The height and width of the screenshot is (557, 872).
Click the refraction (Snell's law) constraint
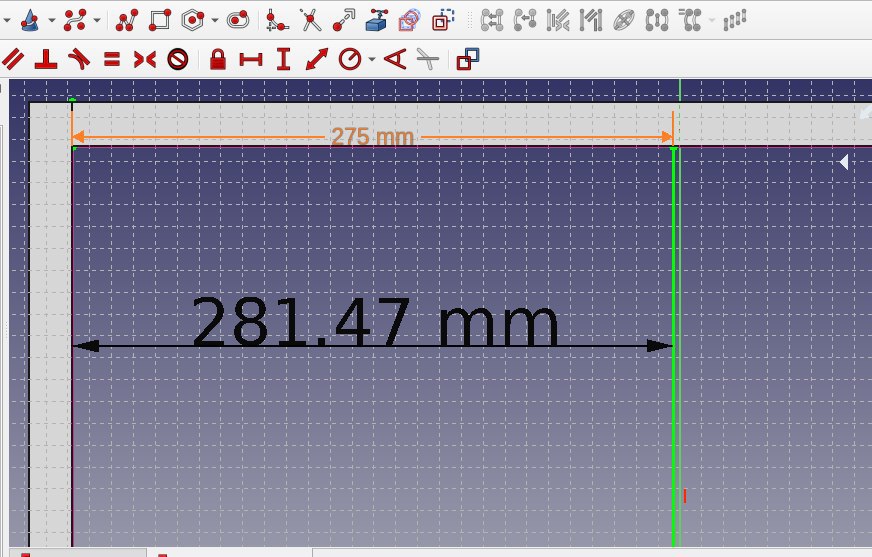pos(428,59)
